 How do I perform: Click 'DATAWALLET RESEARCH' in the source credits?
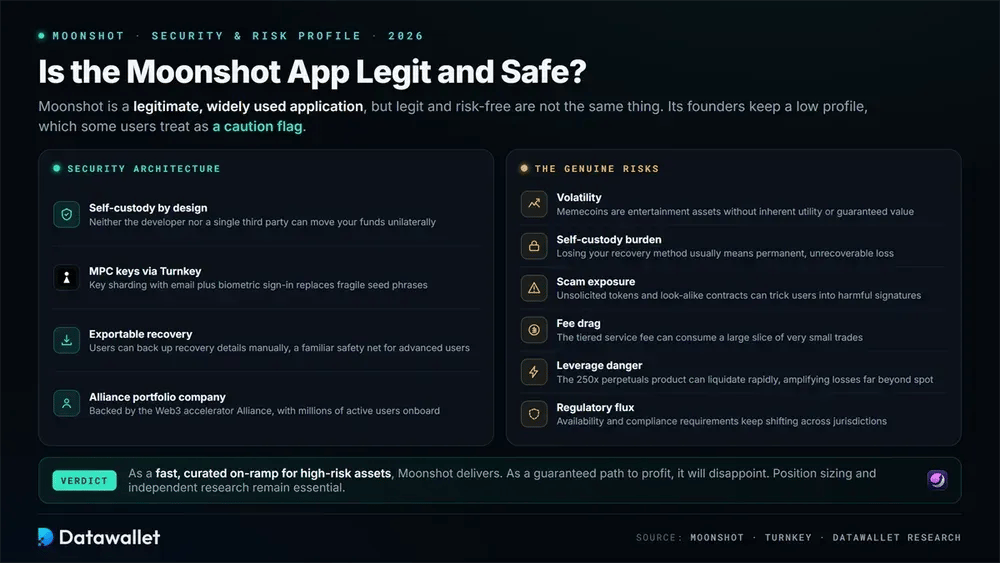(x=897, y=537)
